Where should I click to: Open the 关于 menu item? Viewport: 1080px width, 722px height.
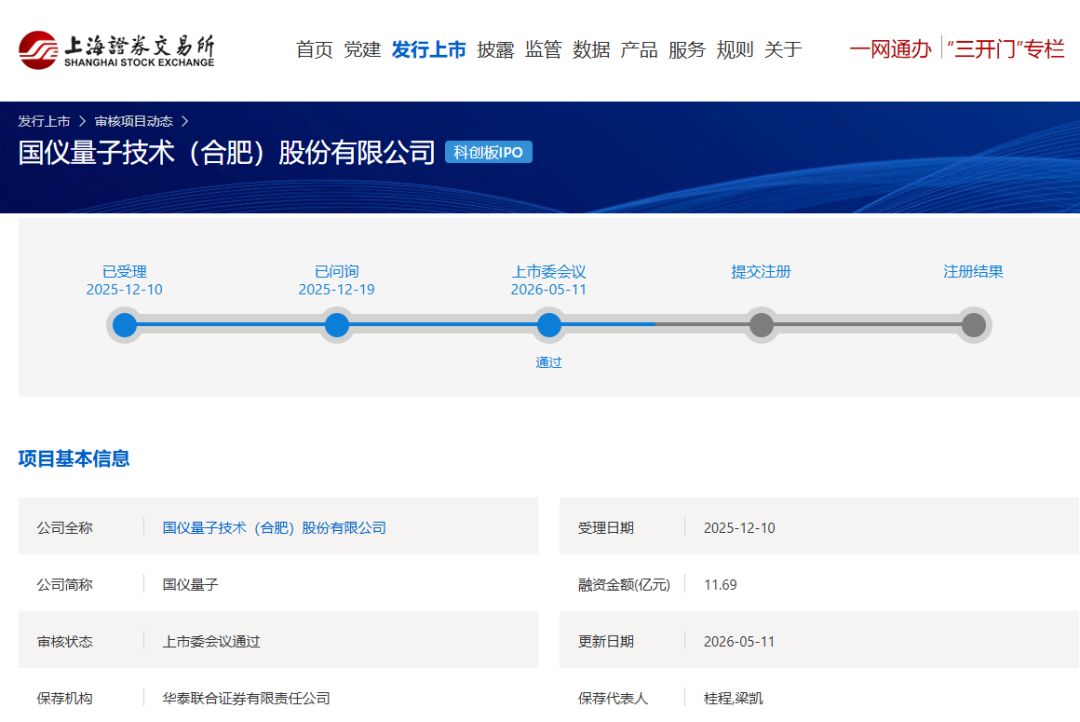pos(782,50)
